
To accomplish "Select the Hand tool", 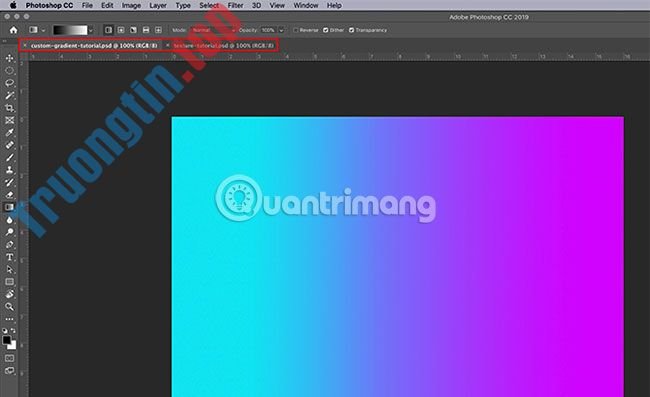I will [x=10, y=294].
